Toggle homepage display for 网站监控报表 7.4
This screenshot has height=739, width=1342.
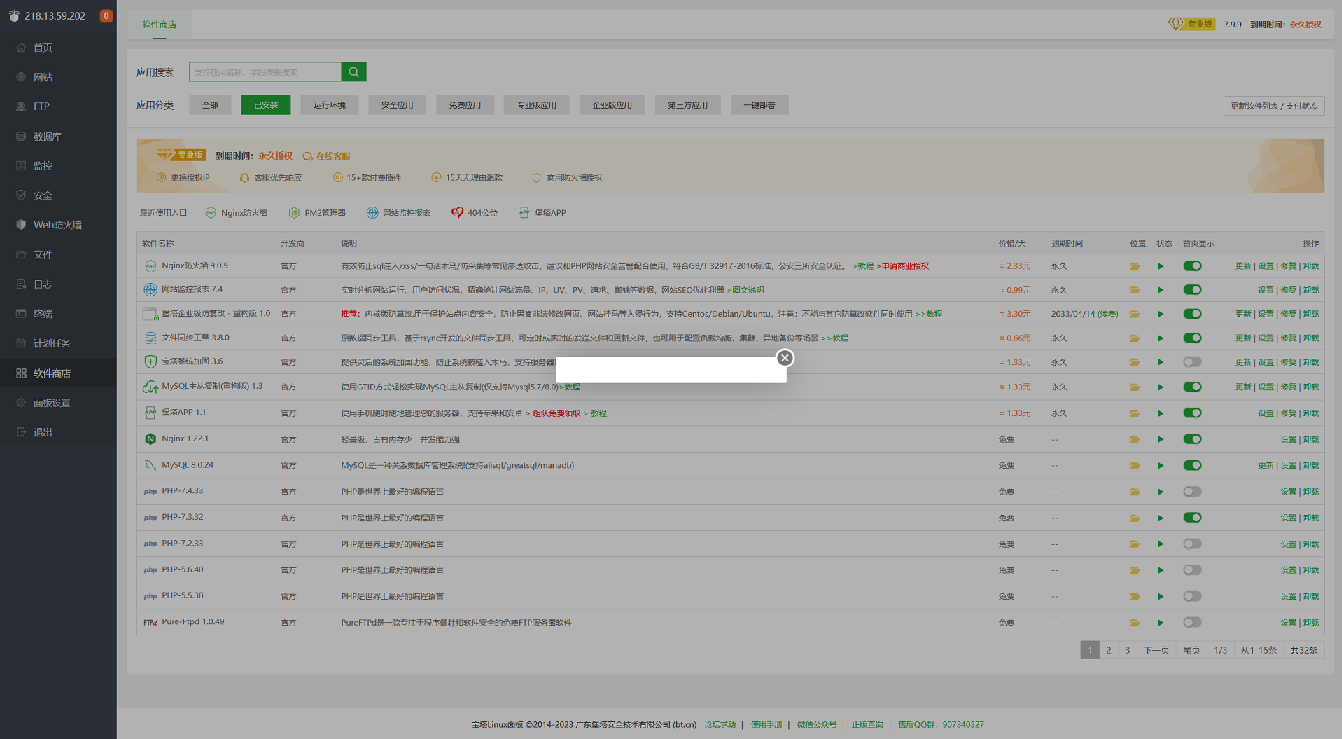click(1192, 289)
